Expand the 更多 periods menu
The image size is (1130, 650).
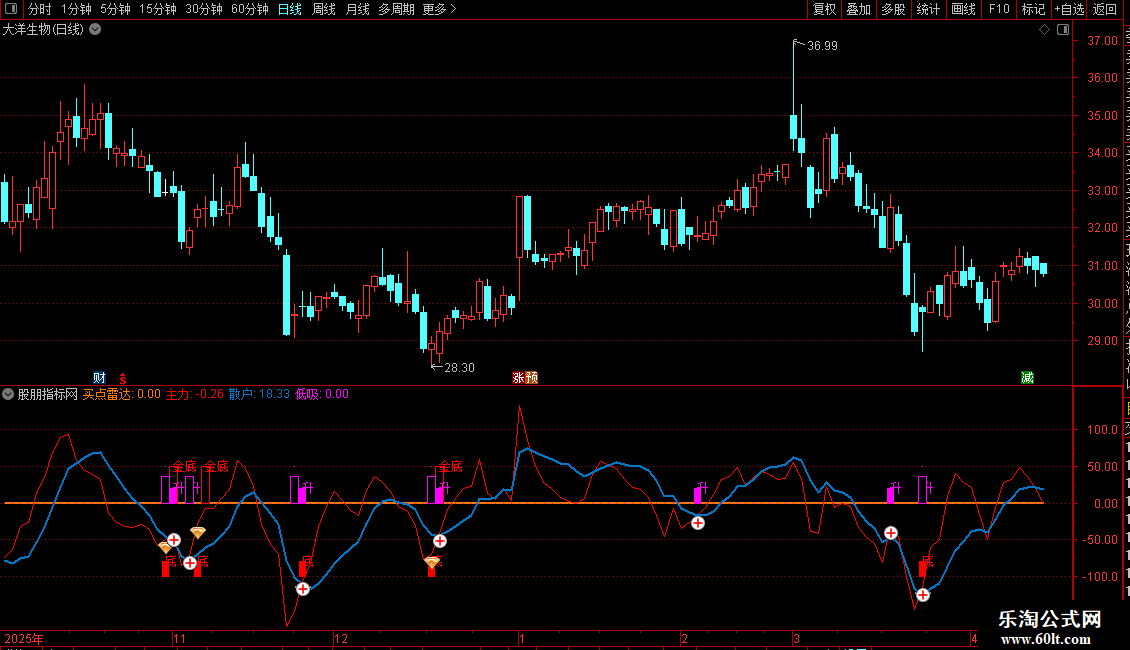click(440, 9)
